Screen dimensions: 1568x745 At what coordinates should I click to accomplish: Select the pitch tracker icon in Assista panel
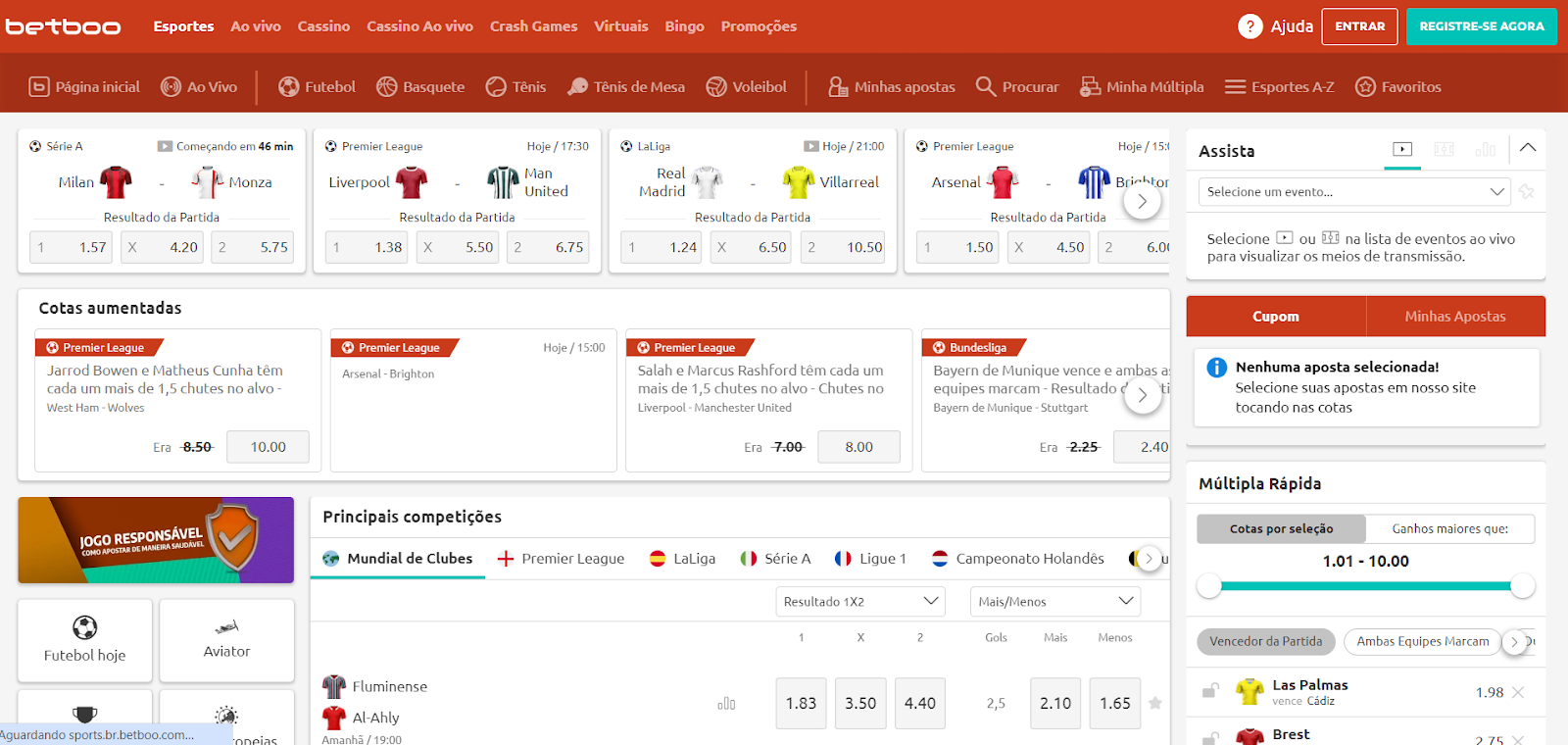click(x=1444, y=149)
